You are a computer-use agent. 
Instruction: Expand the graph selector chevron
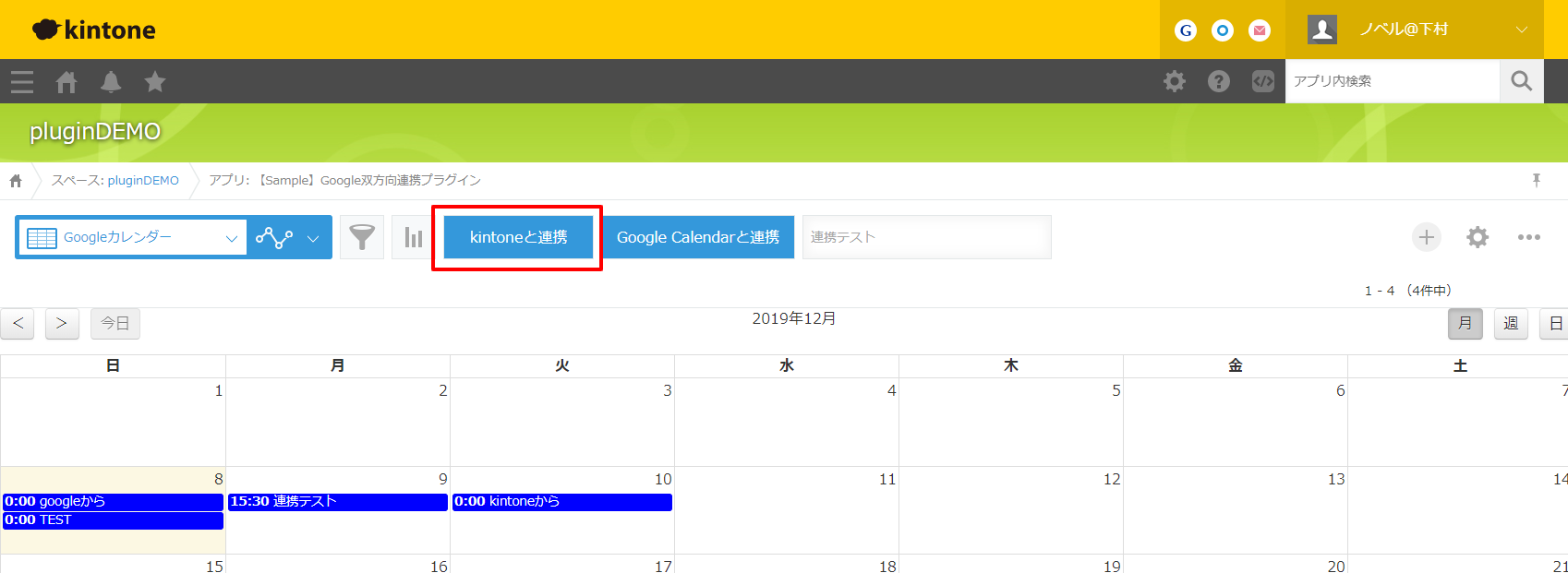pyautogui.click(x=313, y=238)
